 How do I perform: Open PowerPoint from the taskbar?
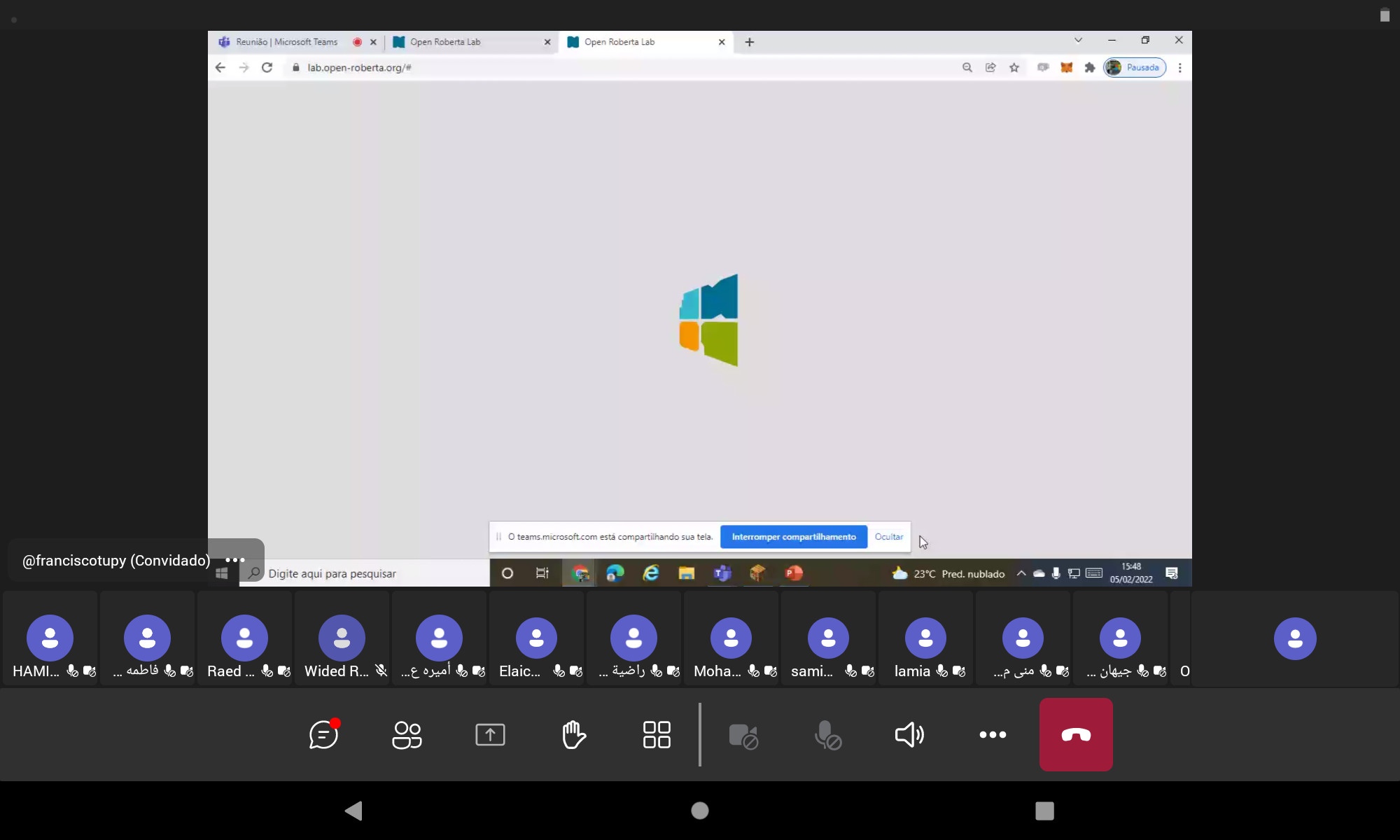(794, 573)
